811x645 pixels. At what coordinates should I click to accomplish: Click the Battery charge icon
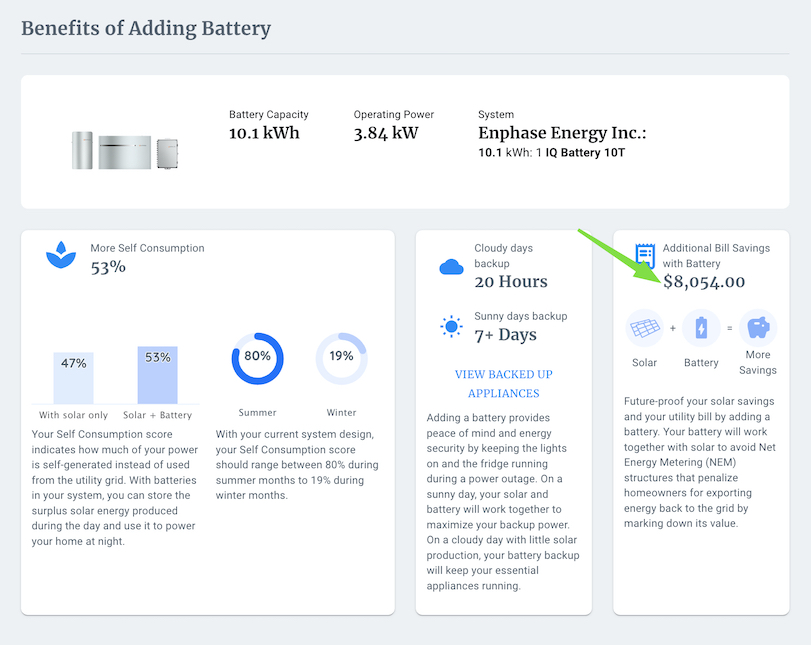click(x=701, y=328)
